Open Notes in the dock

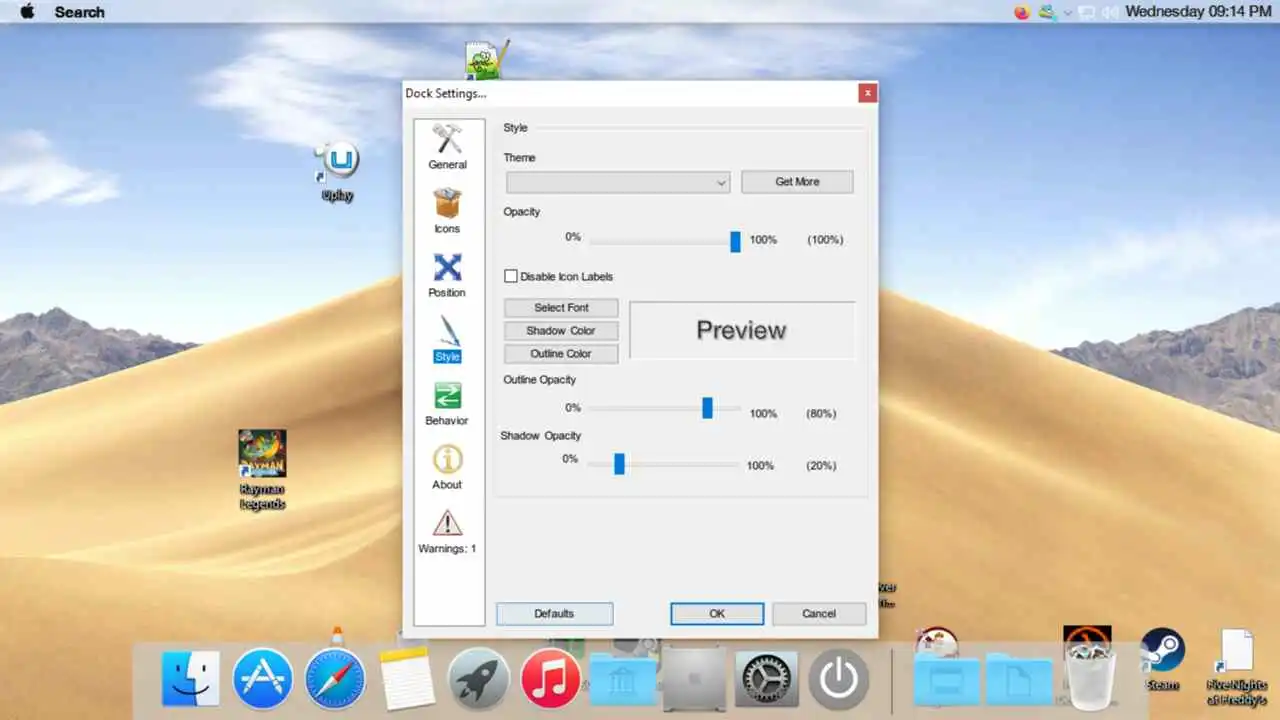(x=407, y=679)
